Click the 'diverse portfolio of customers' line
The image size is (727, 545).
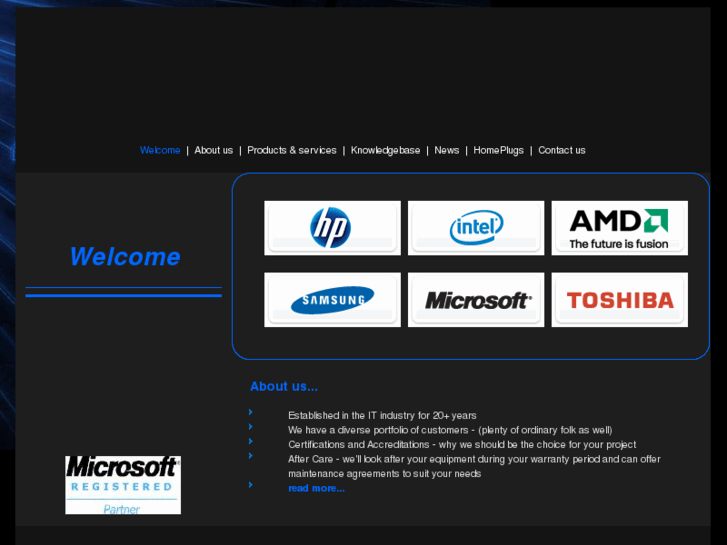[x=450, y=430]
